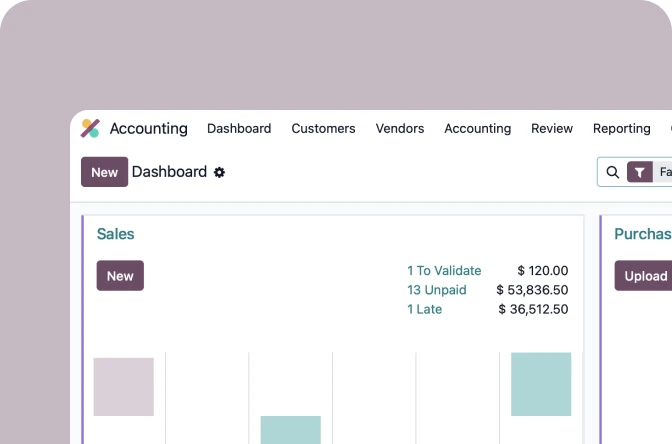Toggle the funnel filter icon

pos(639,172)
